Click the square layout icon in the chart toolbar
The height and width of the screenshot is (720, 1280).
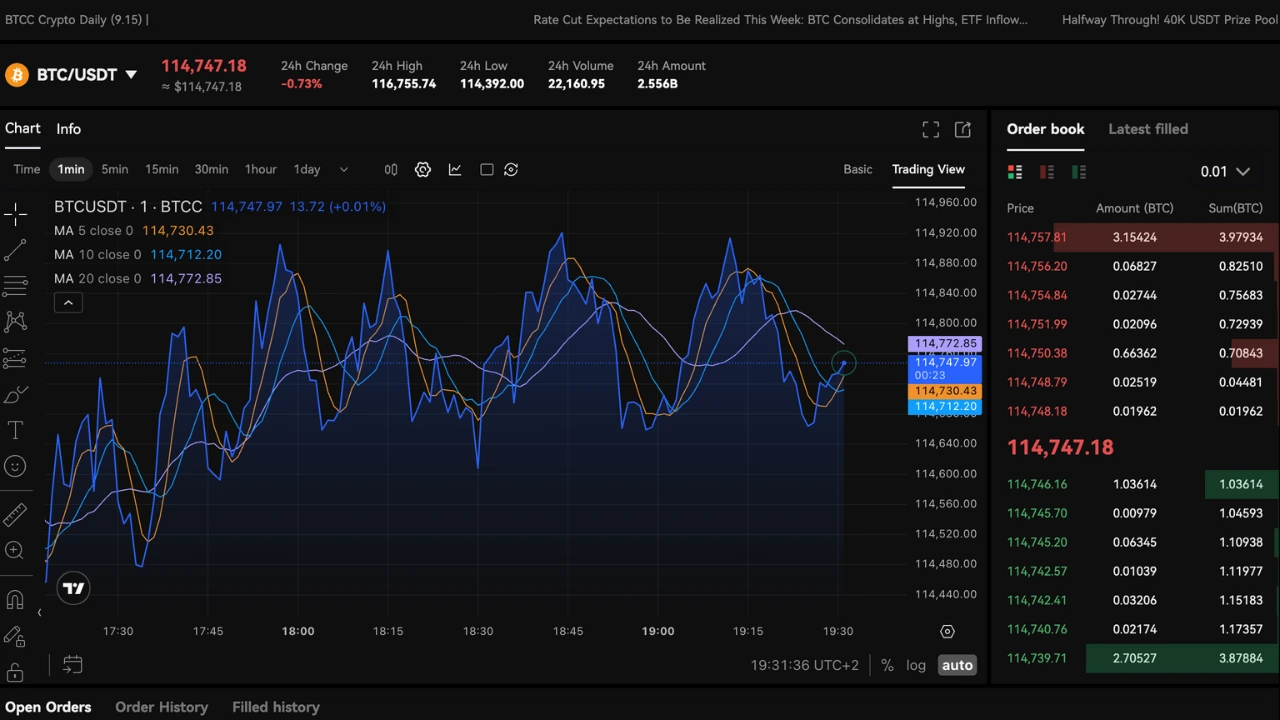click(x=487, y=170)
